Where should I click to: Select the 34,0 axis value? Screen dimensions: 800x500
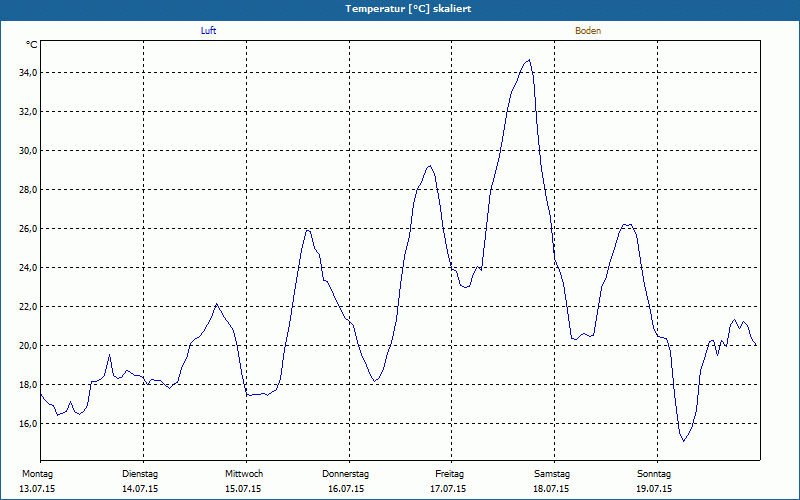point(28,72)
